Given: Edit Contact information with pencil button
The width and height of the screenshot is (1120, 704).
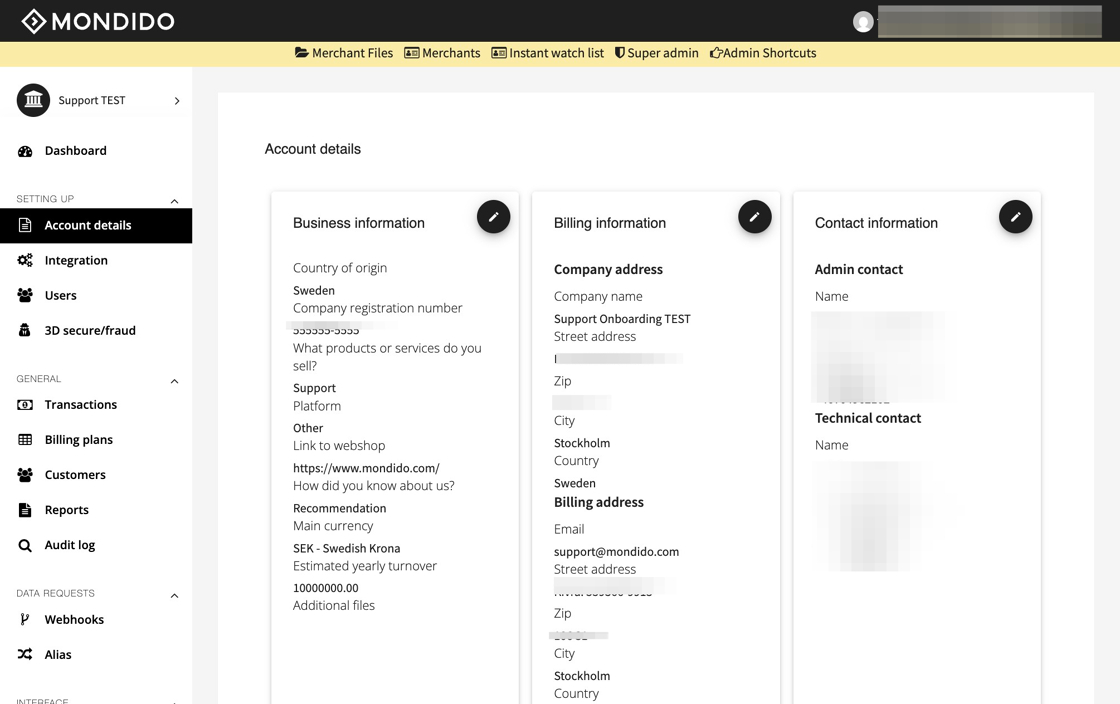Looking at the screenshot, I should coord(1015,216).
